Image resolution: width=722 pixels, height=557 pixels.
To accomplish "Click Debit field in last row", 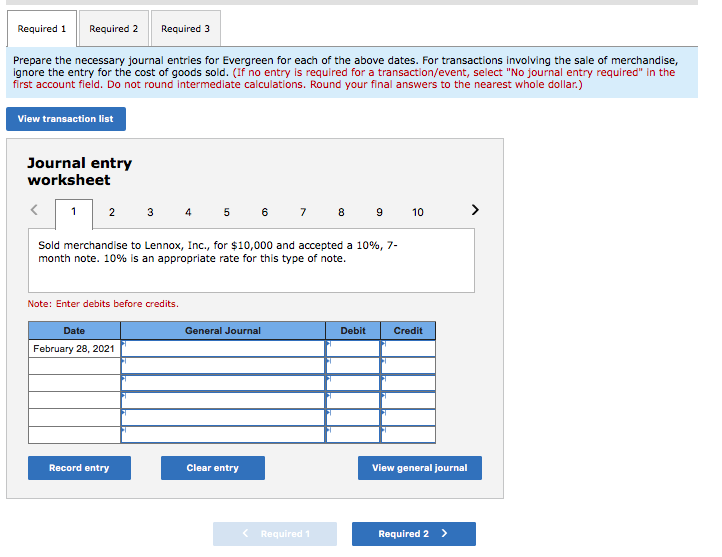I will 353,435.
